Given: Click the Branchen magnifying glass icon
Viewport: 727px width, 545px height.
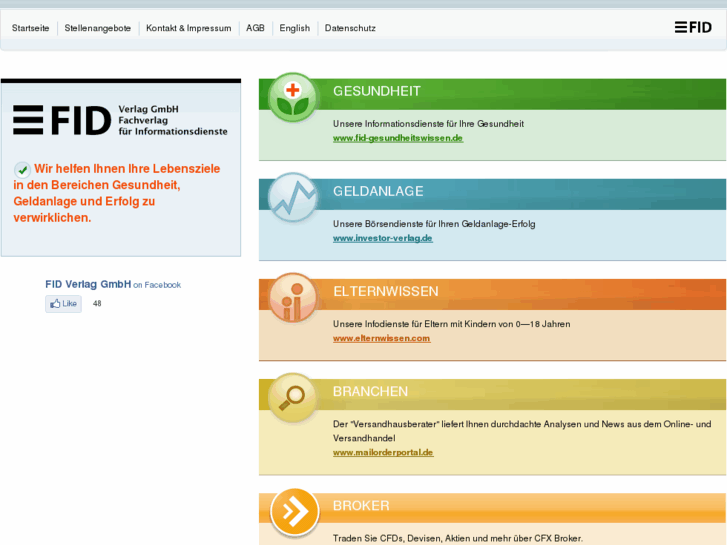Looking at the screenshot, I should [x=293, y=398].
